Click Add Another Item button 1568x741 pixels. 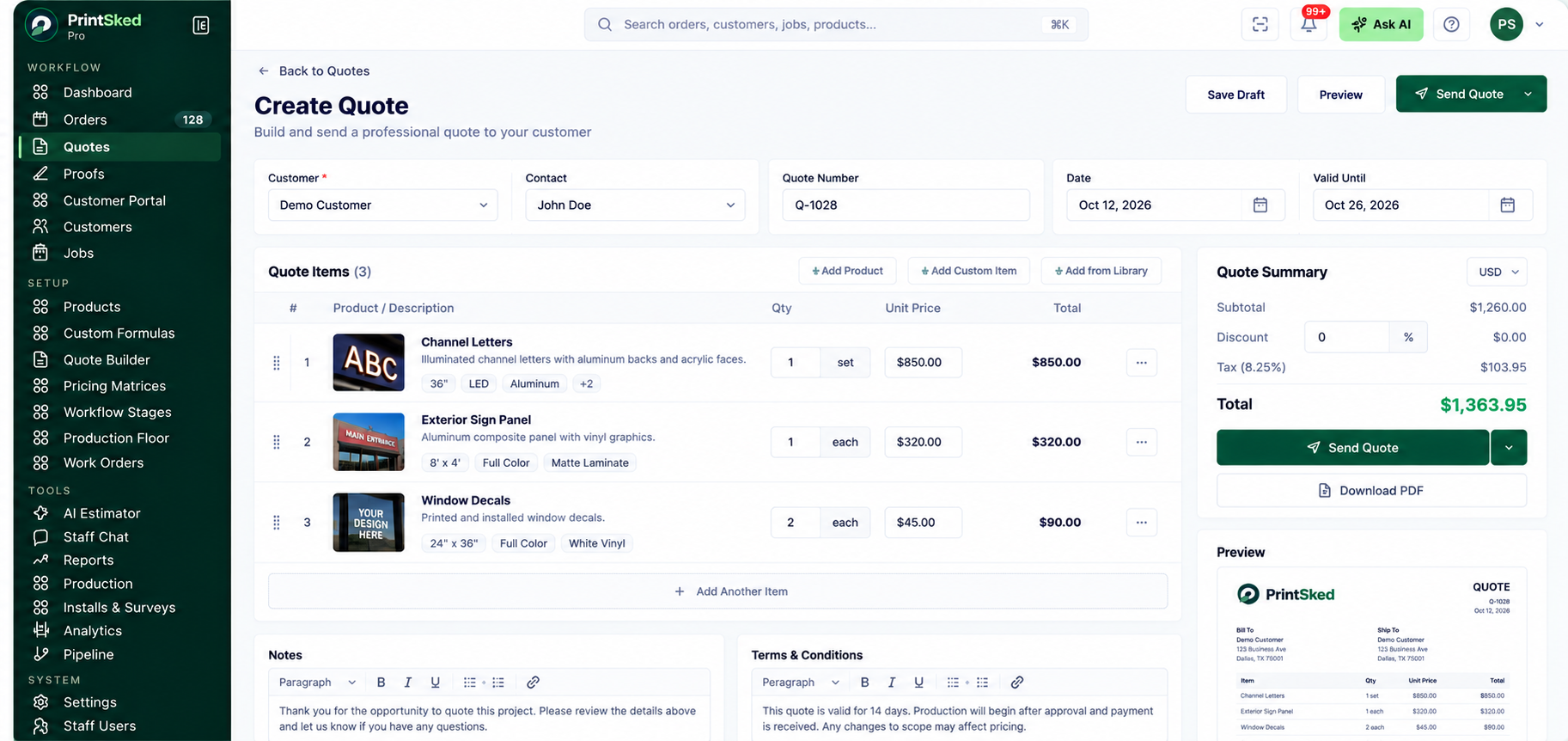717,591
